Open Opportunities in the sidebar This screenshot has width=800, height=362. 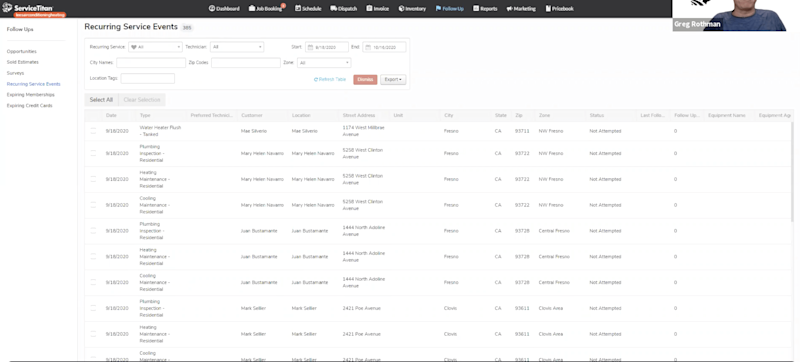(21, 51)
